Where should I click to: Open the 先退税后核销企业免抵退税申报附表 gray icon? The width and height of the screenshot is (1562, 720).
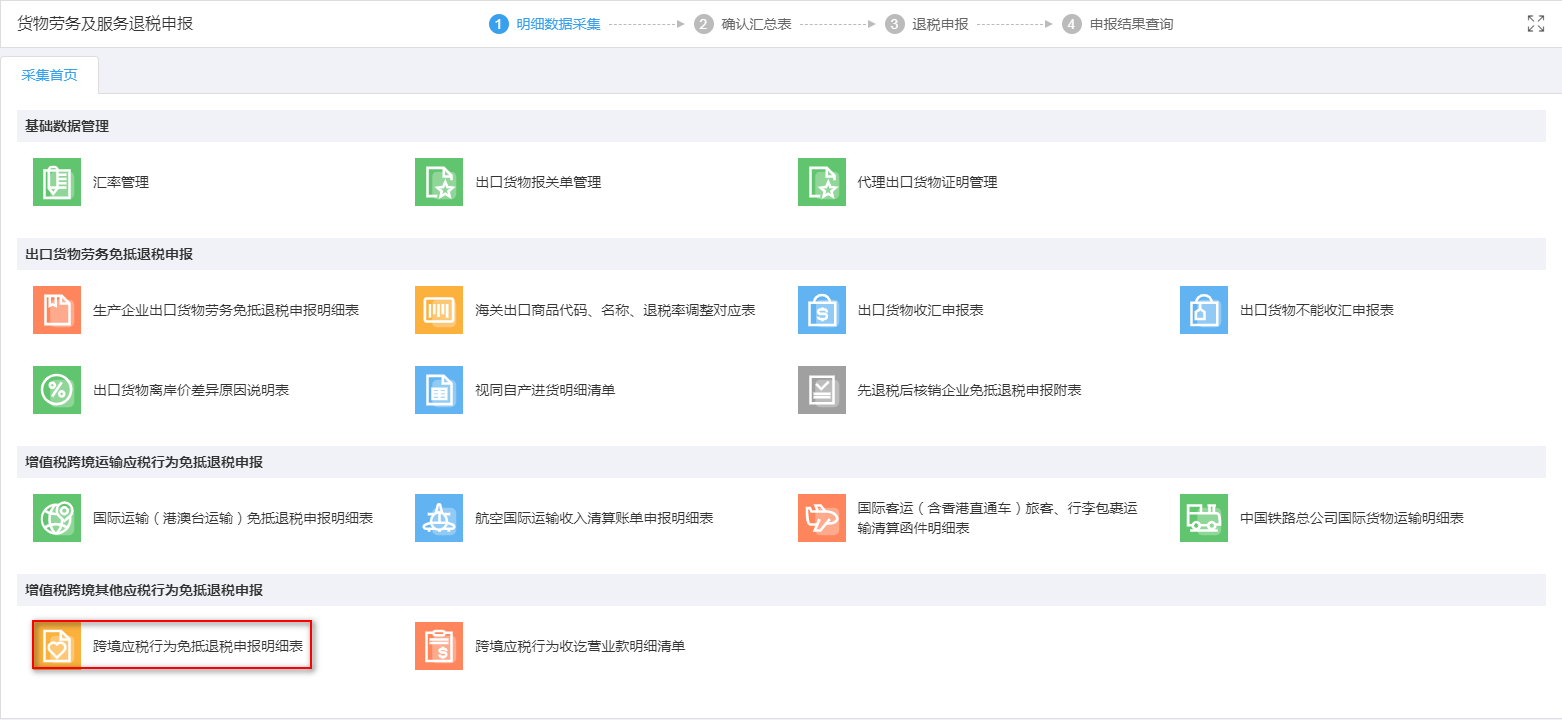[822, 390]
